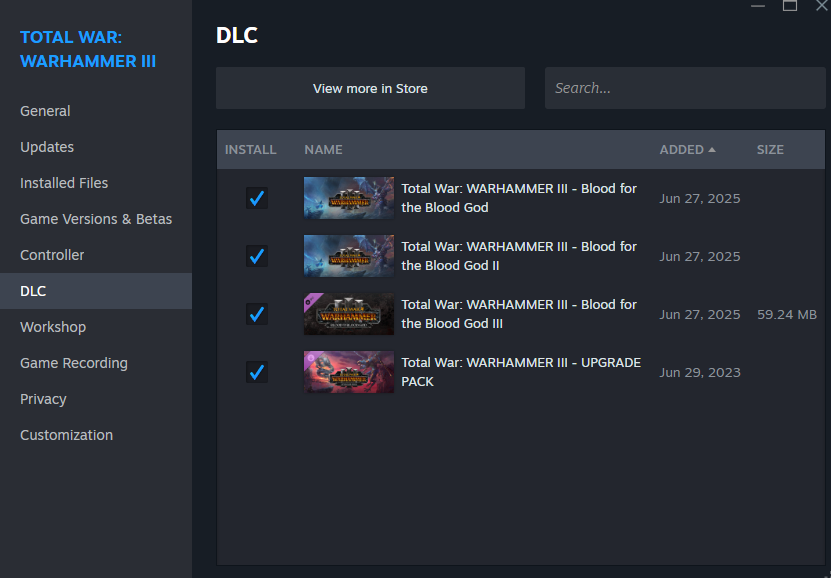Open Controller settings section
The height and width of the screenshot is (578, 831).
coord(96,255)
